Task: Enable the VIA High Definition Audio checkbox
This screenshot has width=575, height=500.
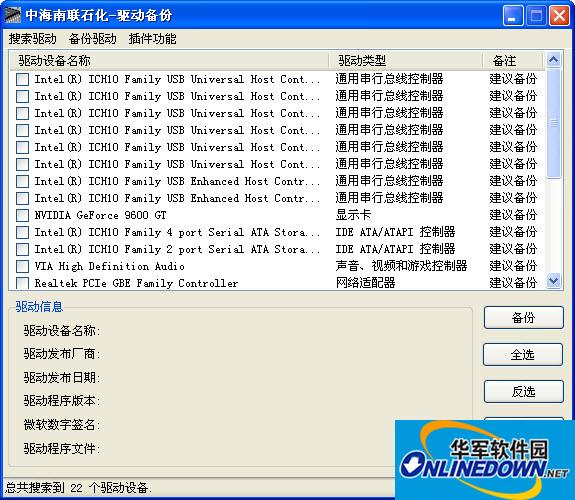Action: (x=22, y=266)
